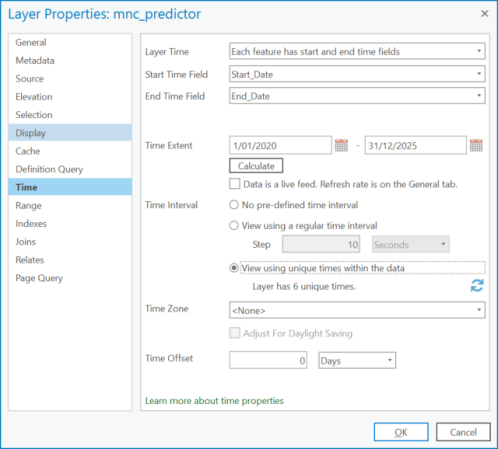
Task: Select No pre-defined time interval option
Action: pyautogui.click(x=234, y=205)
